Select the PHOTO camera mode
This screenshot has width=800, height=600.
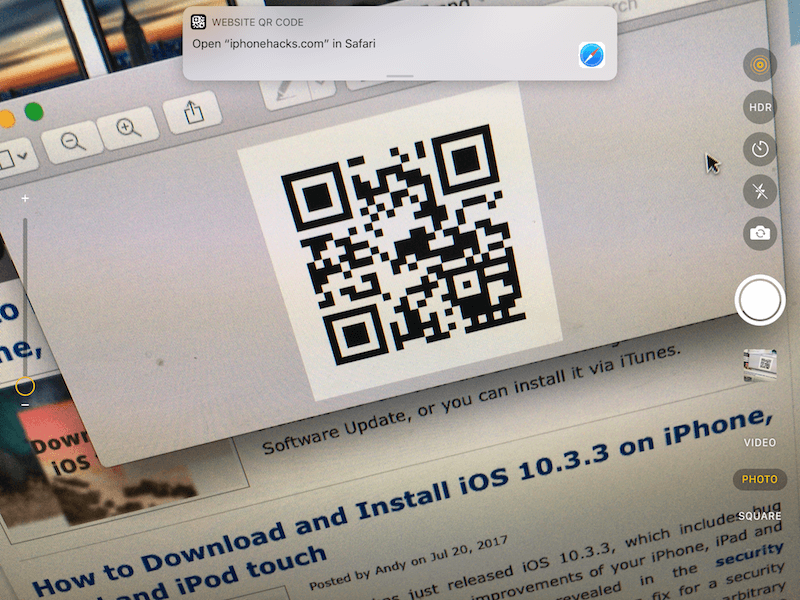coord(760,479)
